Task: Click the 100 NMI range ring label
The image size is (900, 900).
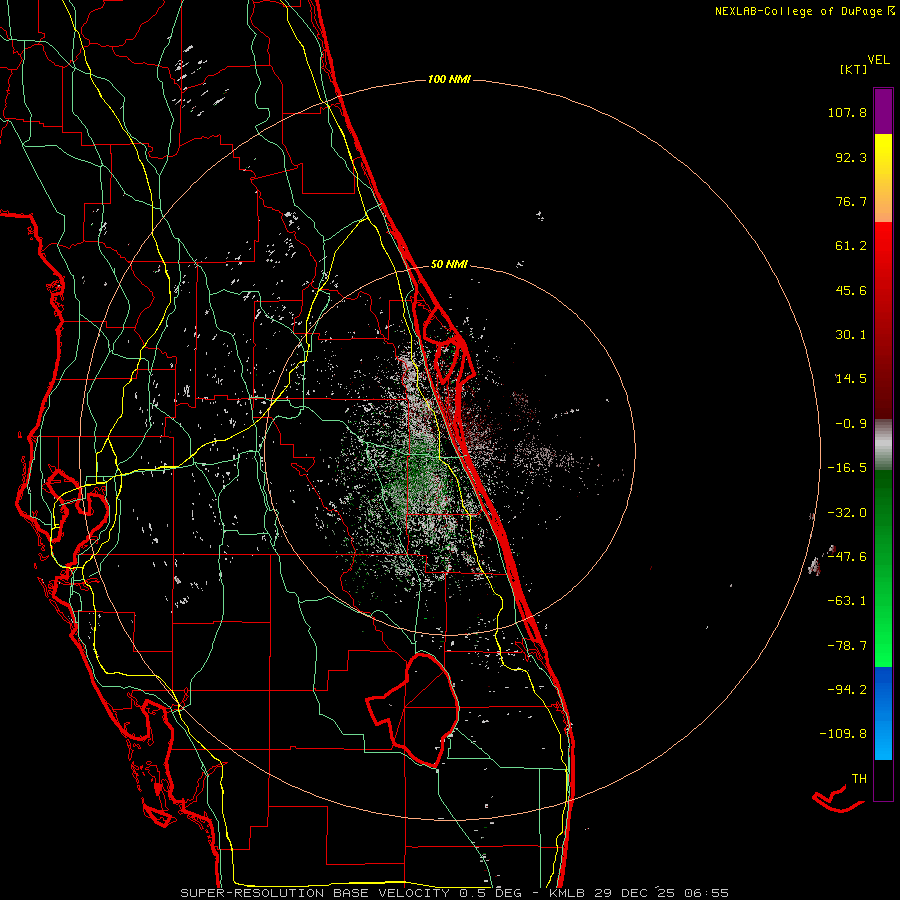Action: [x=449, y=79]
